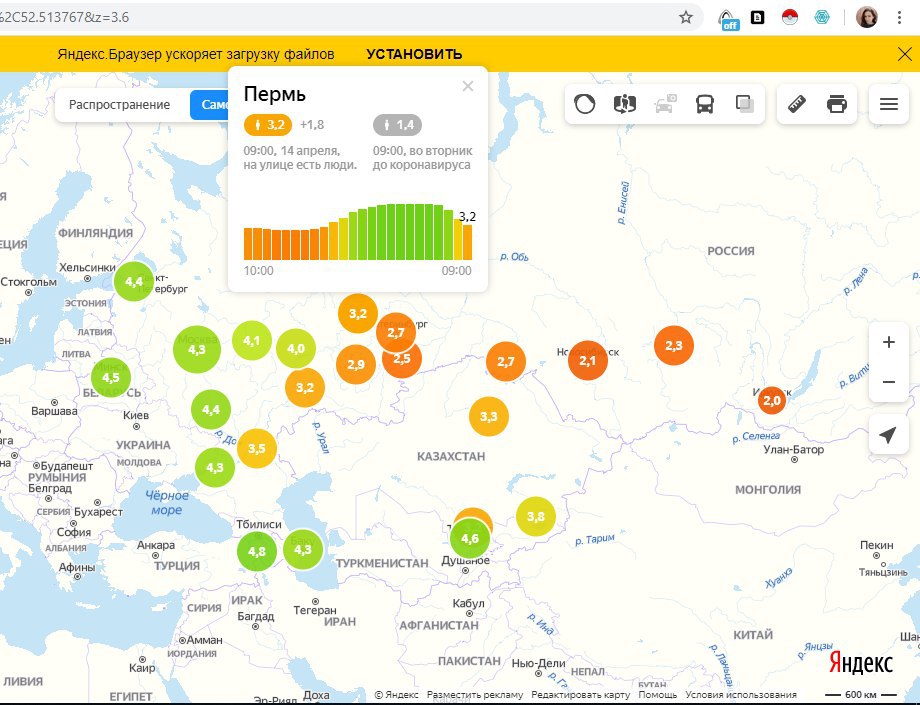Switch to the Распространение tab
The height and width of the screenshot is (705, 920).
120,105
